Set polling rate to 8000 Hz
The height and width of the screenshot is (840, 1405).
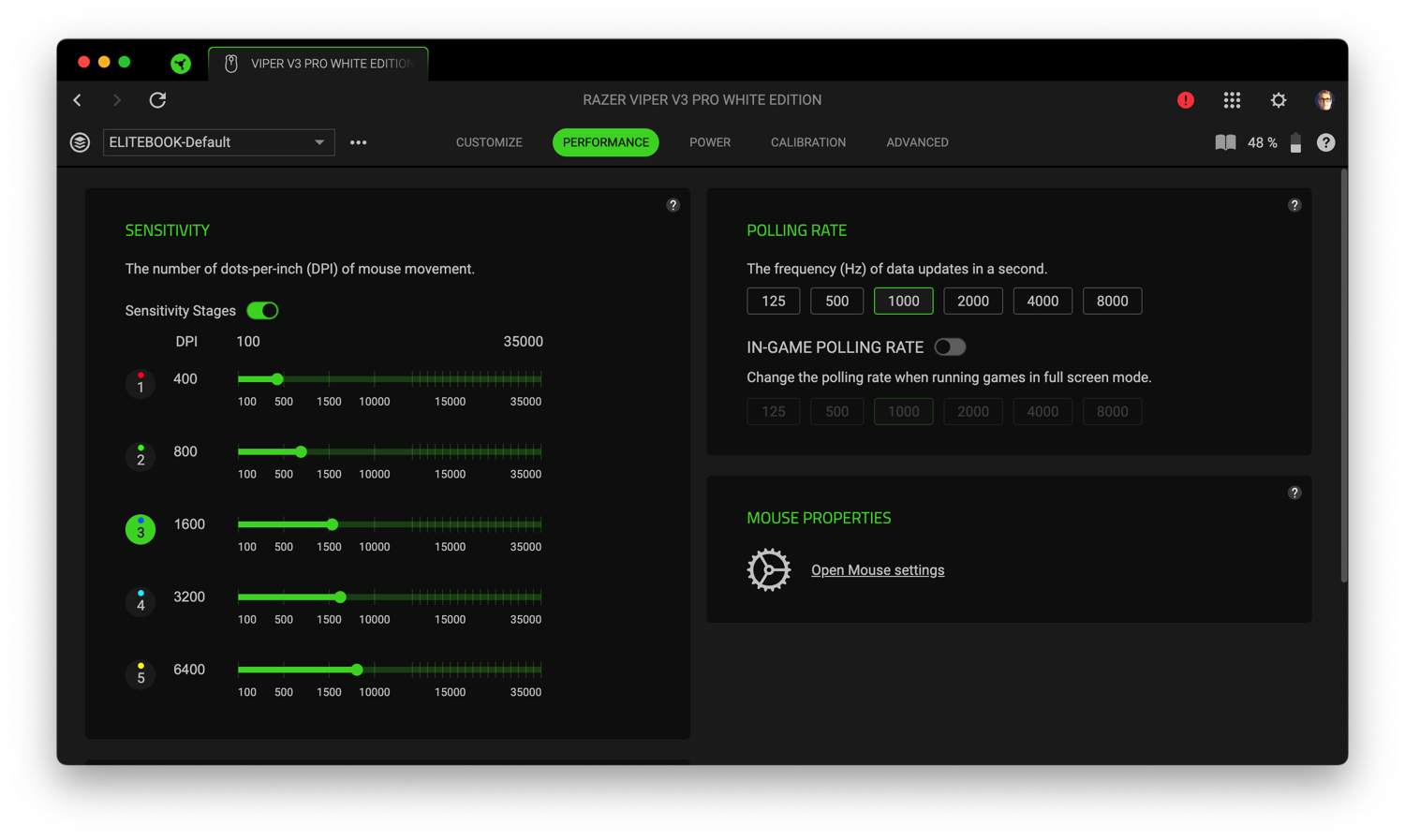click(x=1113, y=301)
